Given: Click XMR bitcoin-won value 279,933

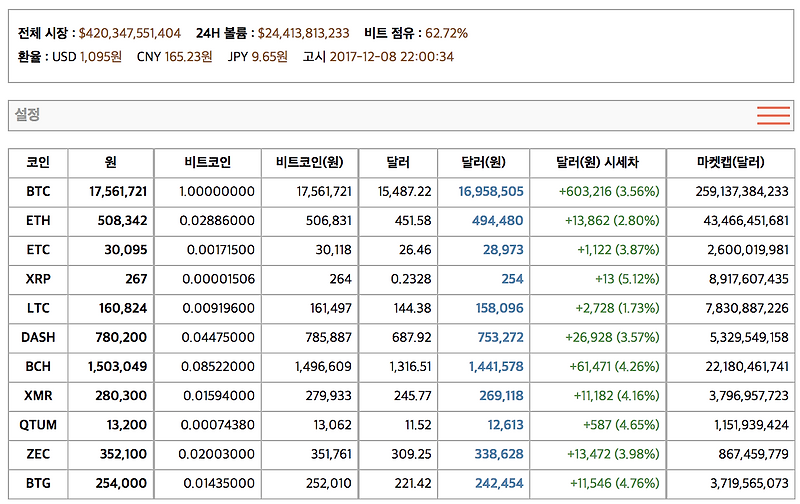Looking at the screenshot, I should click(x=329, y=395).
